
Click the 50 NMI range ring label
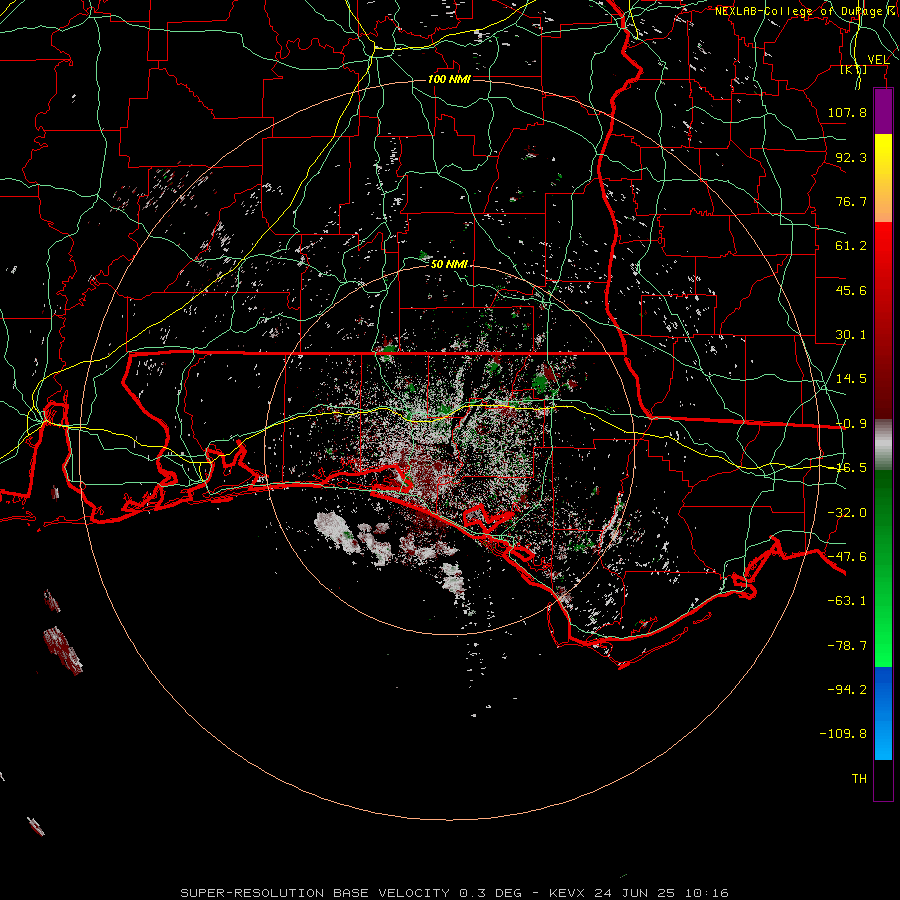tap(449, 264)
